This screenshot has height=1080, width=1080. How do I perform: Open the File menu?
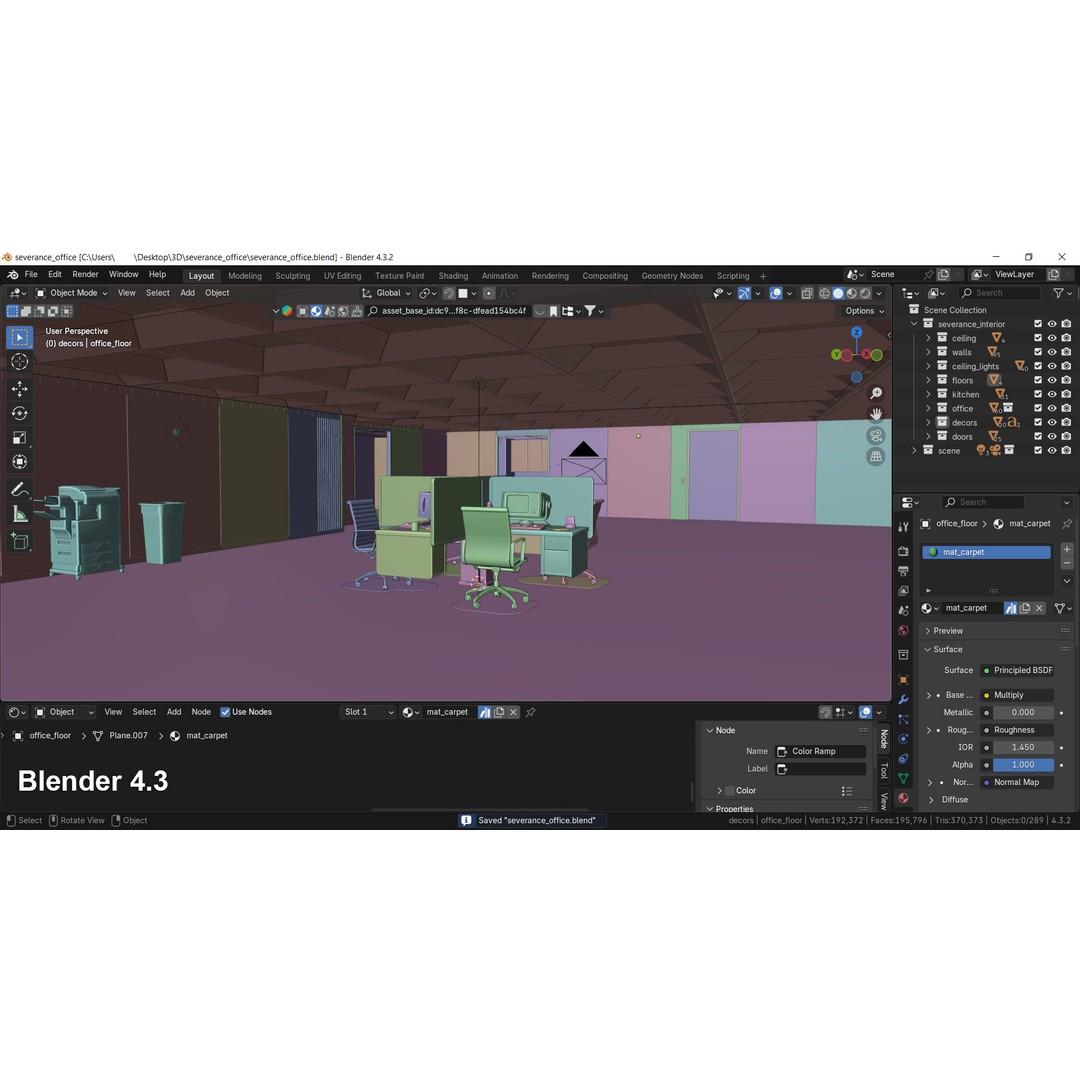pos(31,275)
